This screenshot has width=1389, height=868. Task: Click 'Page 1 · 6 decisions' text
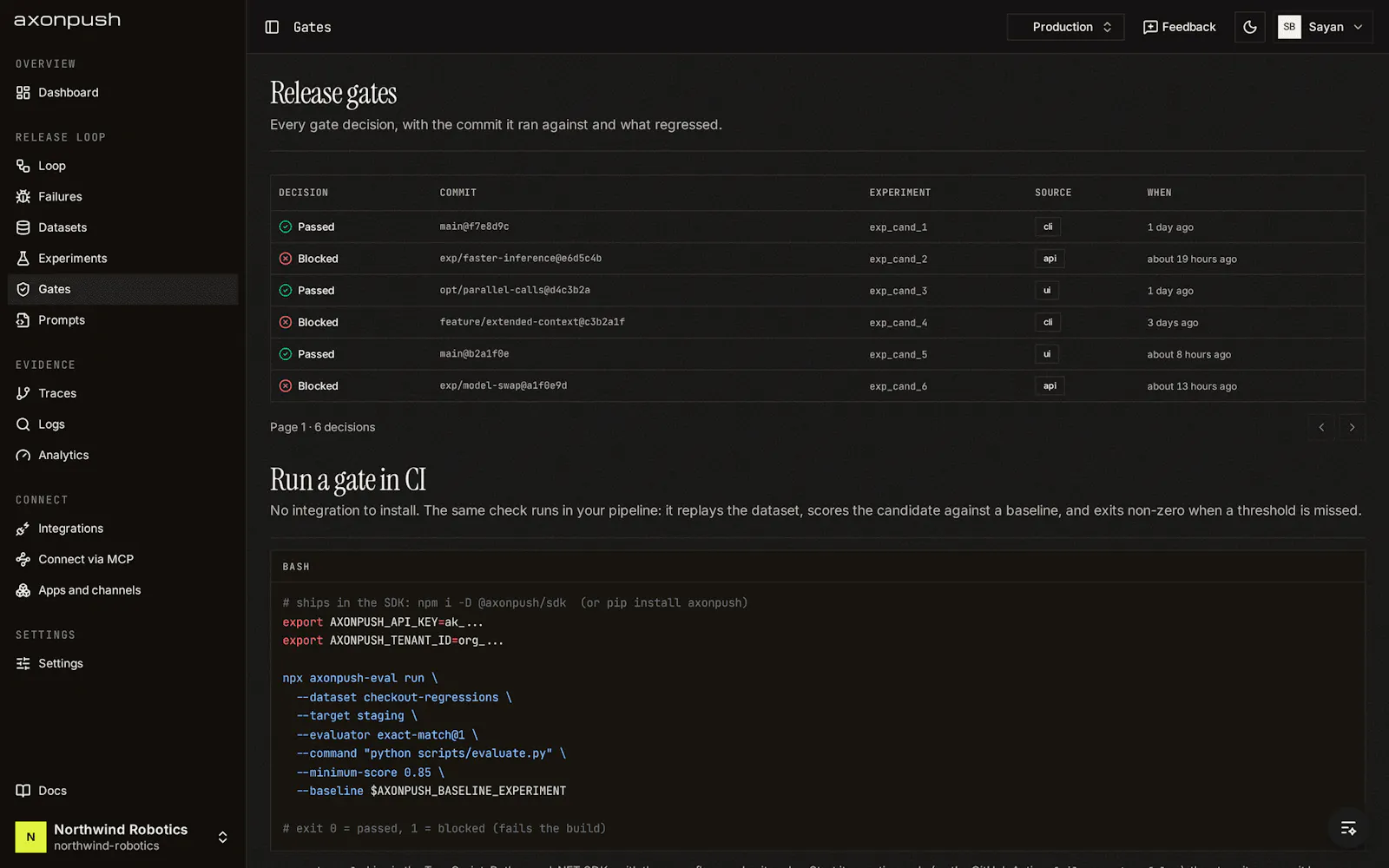pyautogui.click(x=323, y=427)
